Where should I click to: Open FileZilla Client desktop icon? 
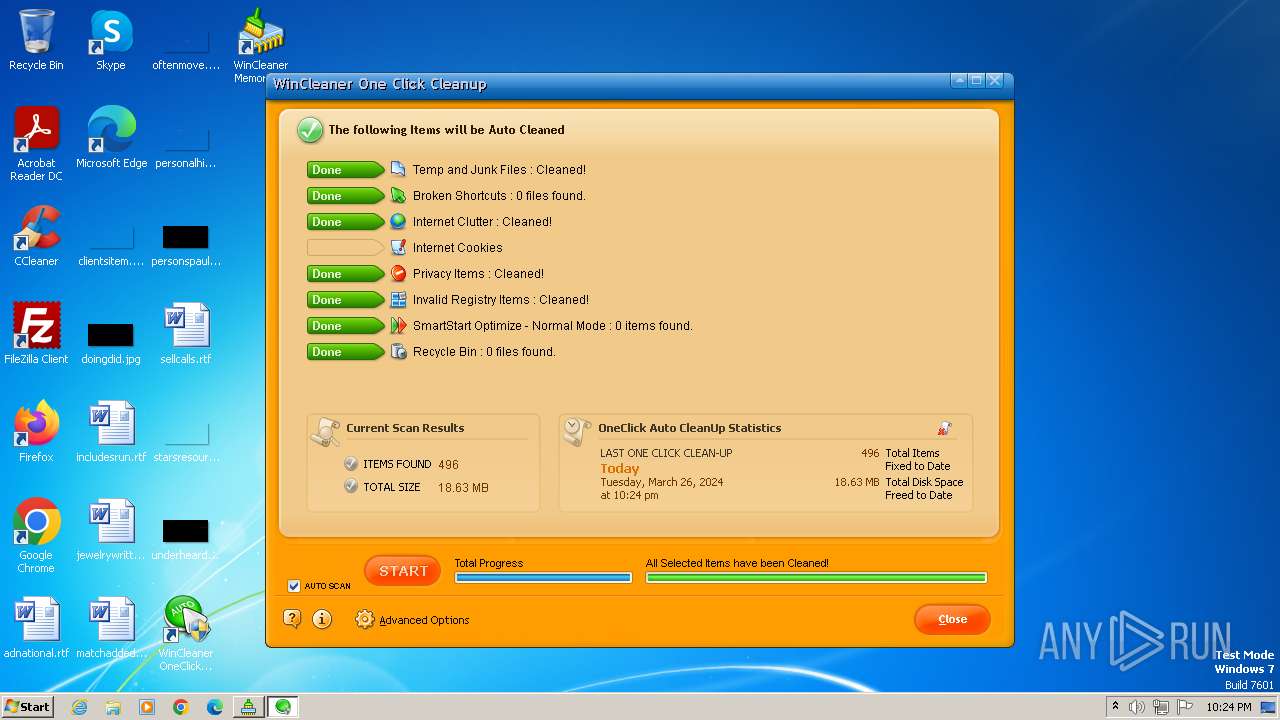point(36,334)
